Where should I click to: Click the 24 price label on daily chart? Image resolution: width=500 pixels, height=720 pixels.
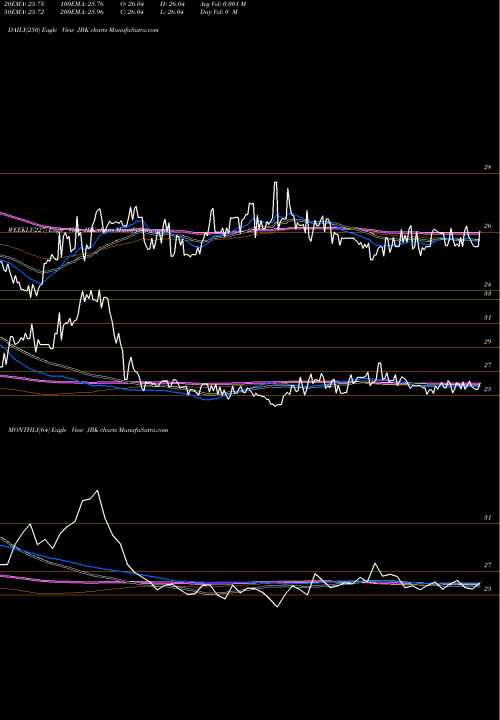click(x=488, y=285)
